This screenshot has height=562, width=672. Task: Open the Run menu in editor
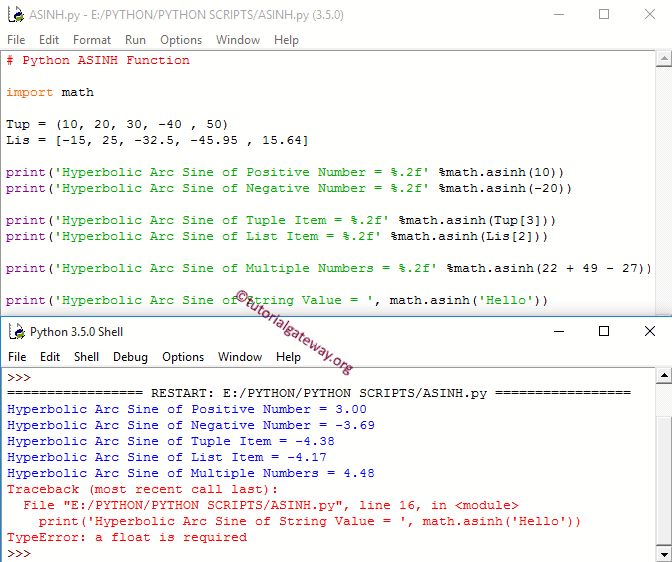(135, 40)
